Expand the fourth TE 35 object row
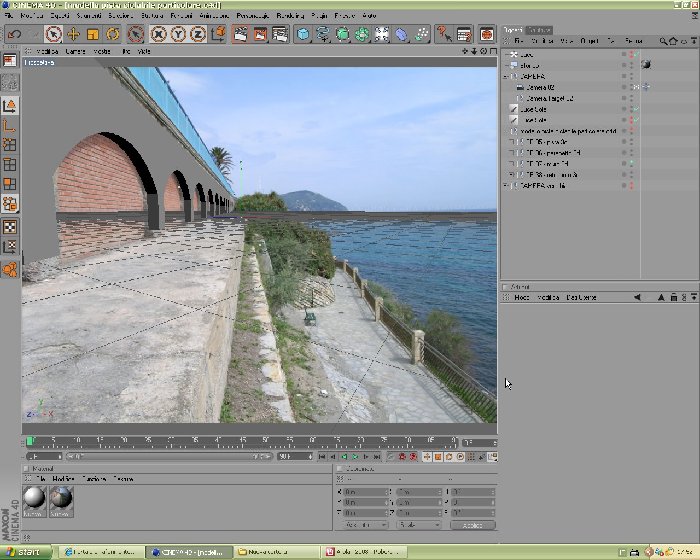This screenshot has height=560, width=700. pyautogui.click(x=512, y=175)
